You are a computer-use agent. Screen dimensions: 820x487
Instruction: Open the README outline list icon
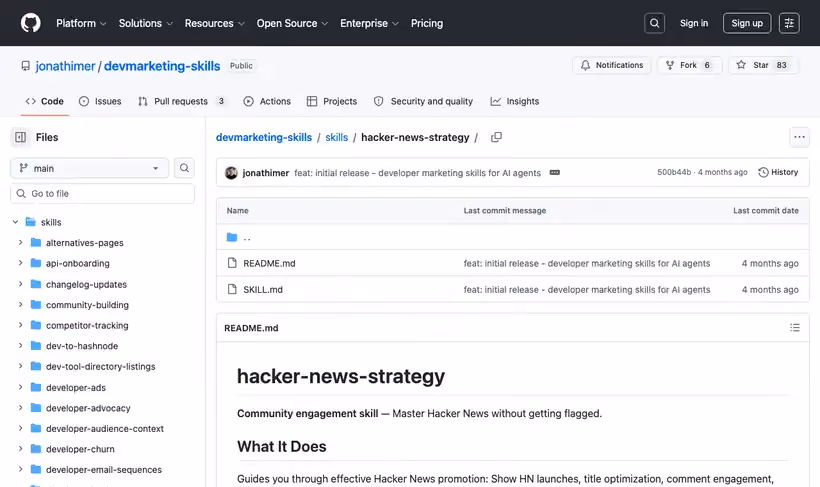click(x=795, y=327)
